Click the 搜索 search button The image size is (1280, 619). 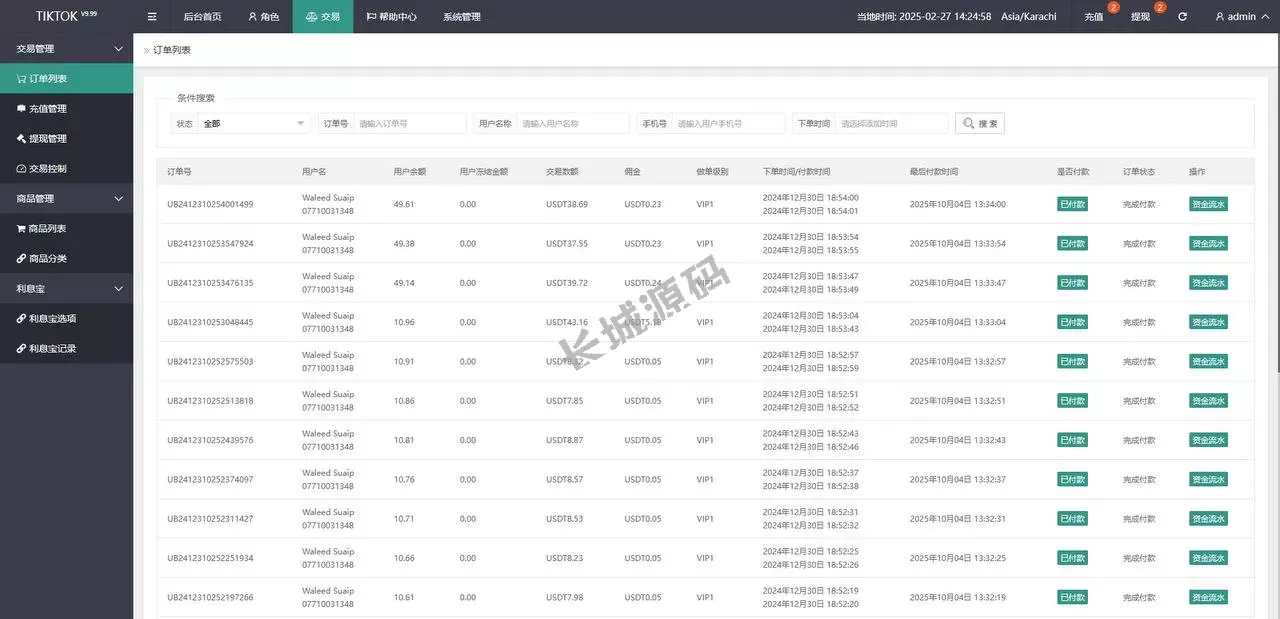pos(980,123)
